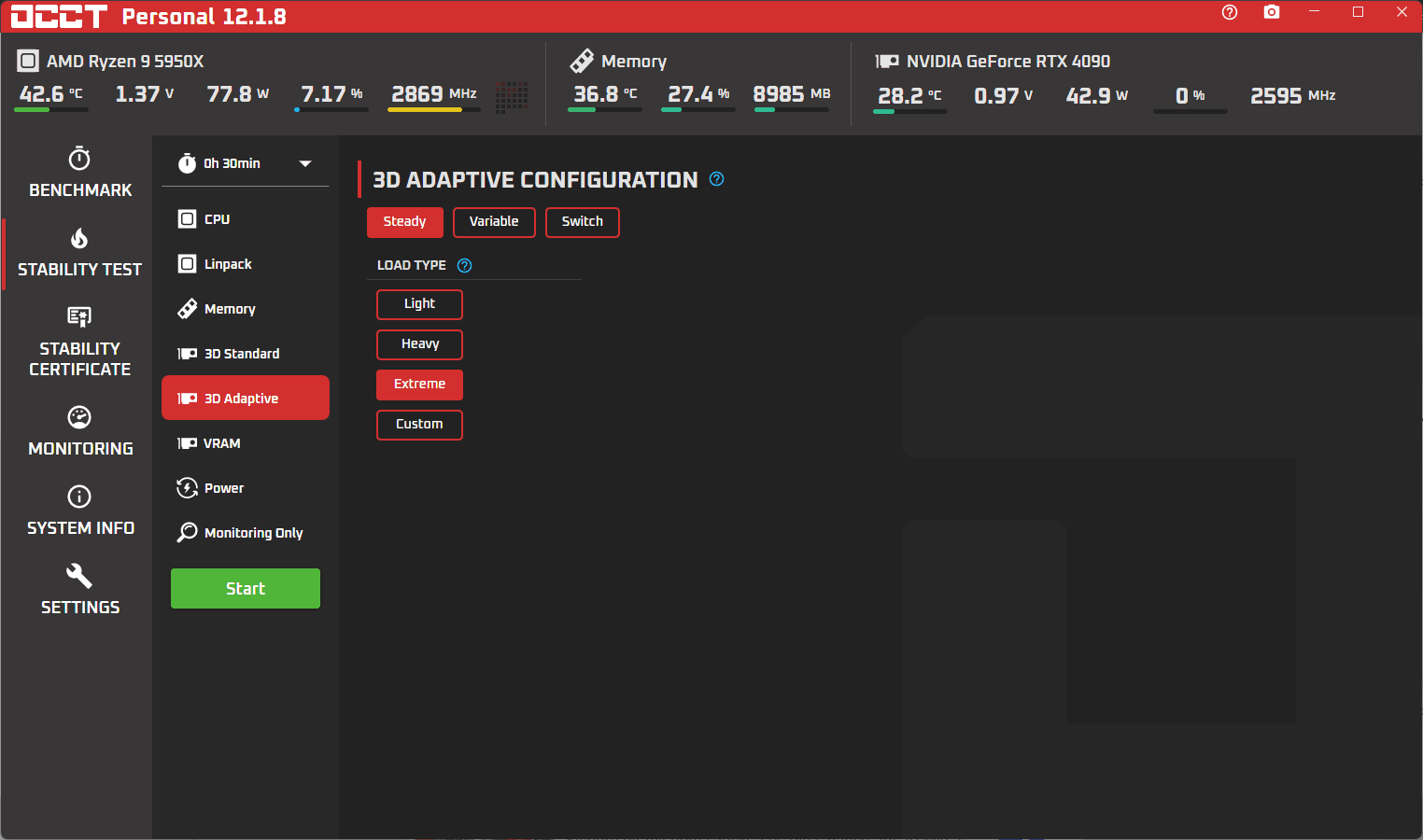The width and height of the screenshot is (1423, 840).
Task: Select the Monitoring Only option
Action: pos(246,533)
